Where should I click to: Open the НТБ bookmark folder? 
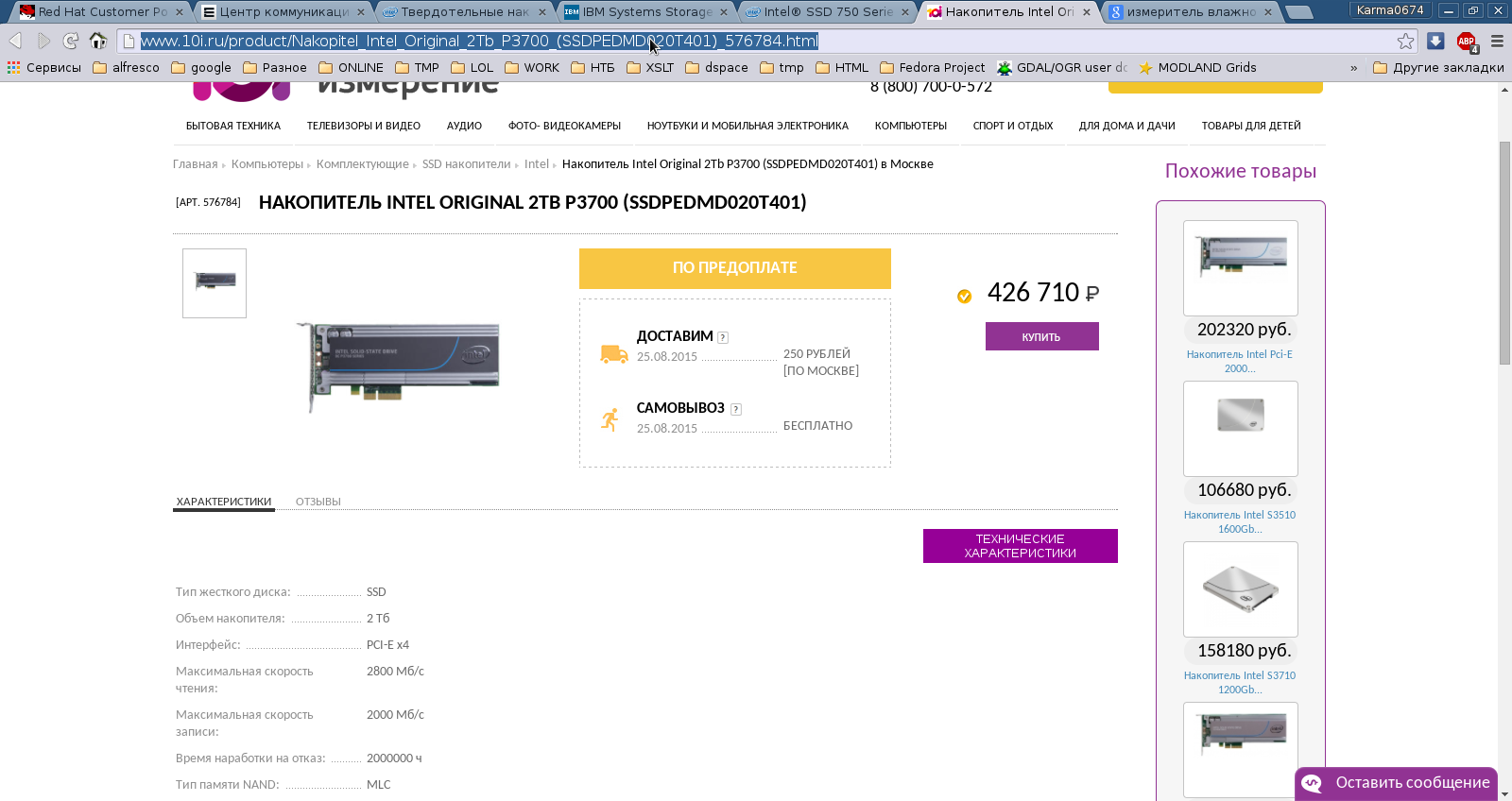coord(593,67)
